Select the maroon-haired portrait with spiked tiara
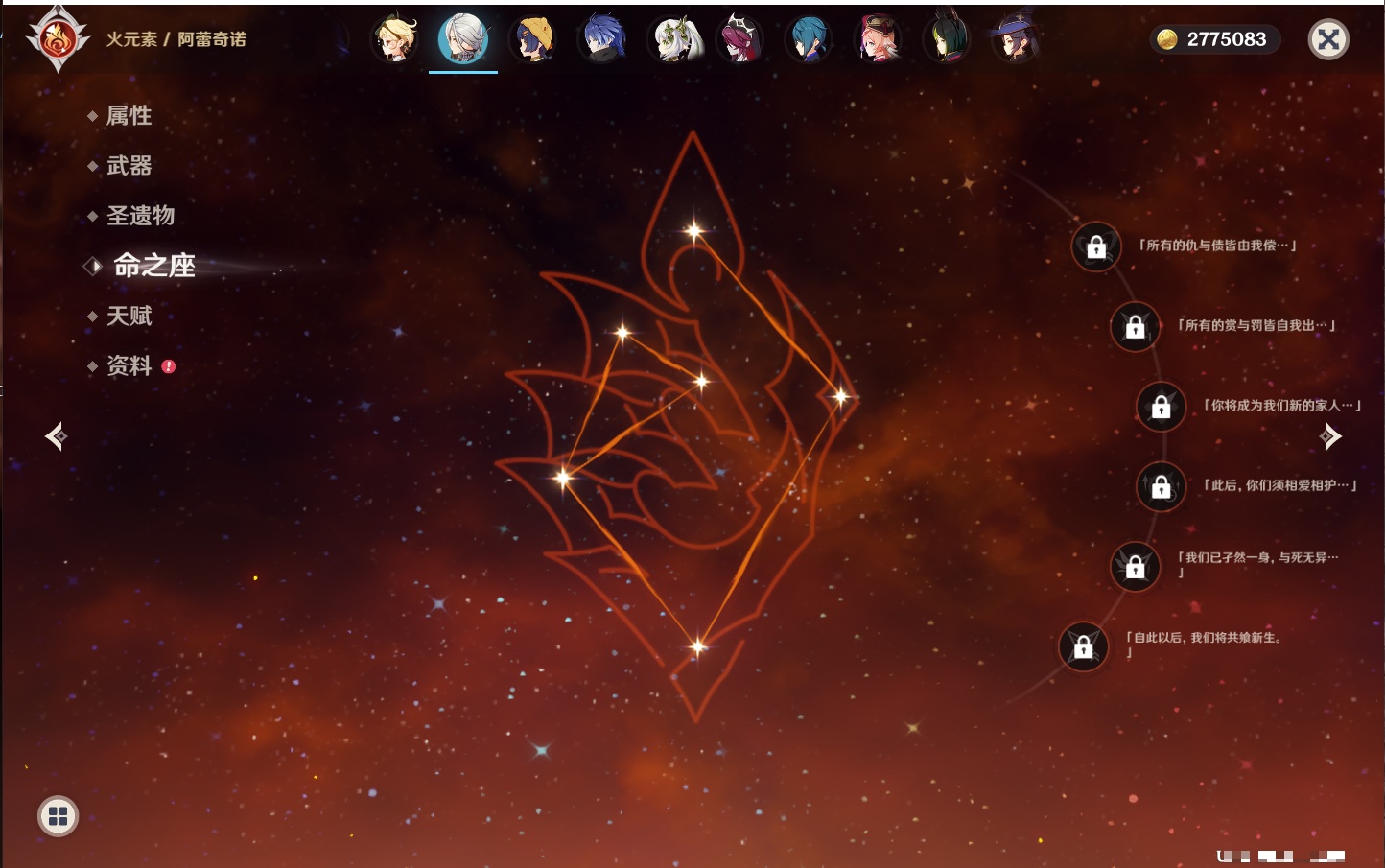Screen dimensions: 1385x868 coord(740,39)
